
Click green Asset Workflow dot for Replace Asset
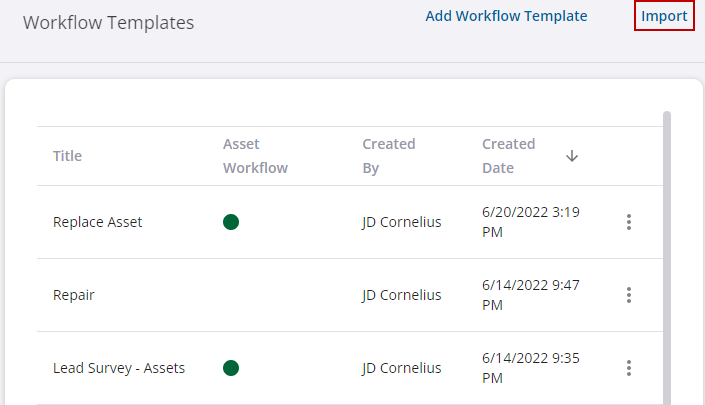coord(231,222)
